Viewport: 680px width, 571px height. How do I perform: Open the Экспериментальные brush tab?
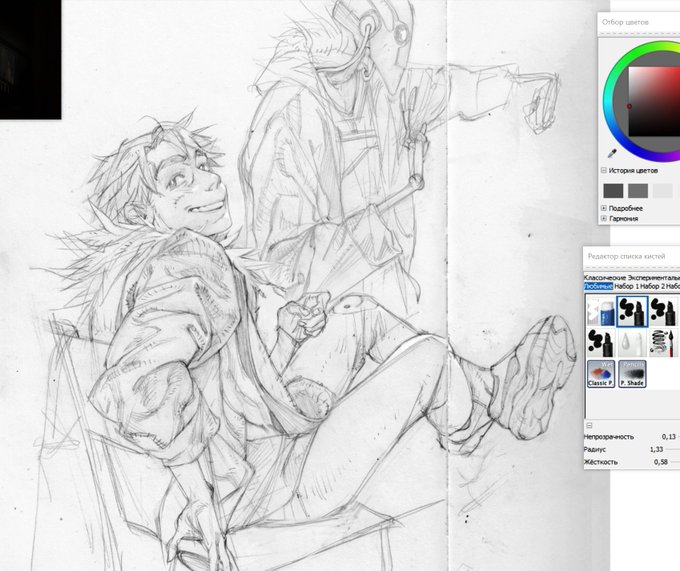click(654, 277)
